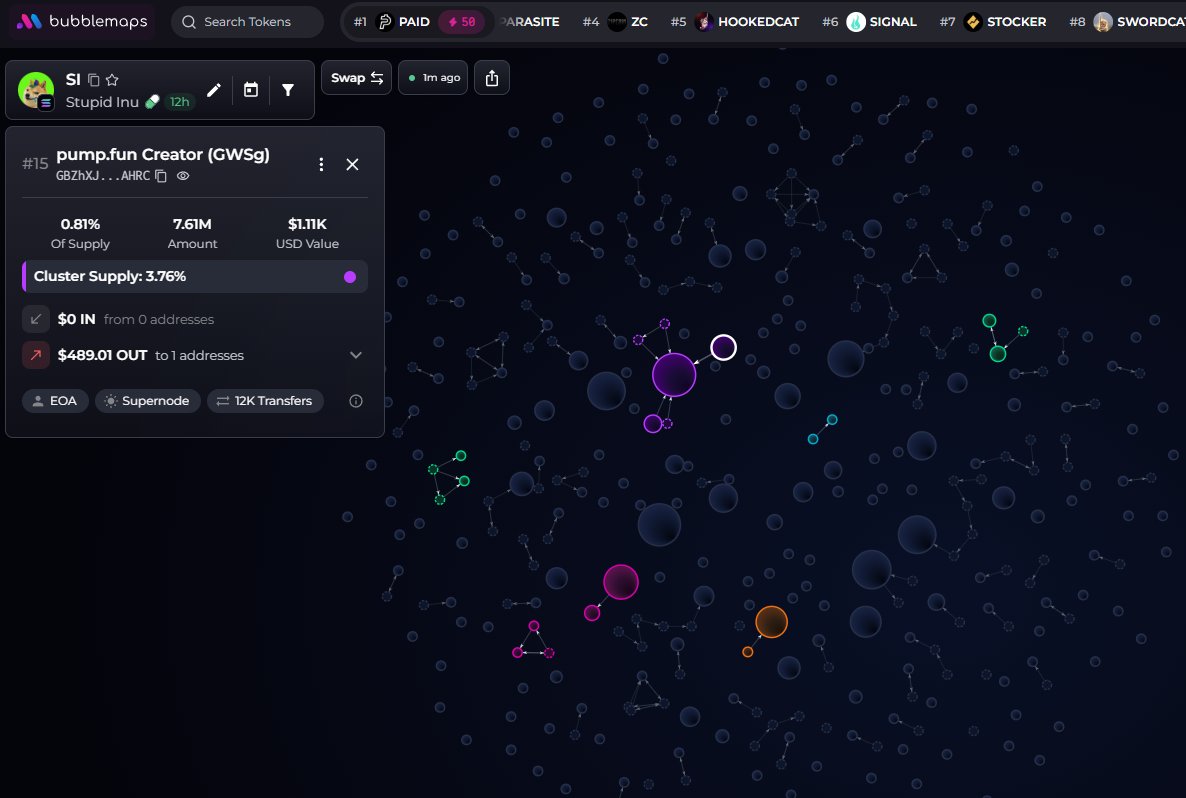Screen dimensions: 1186x798
Task: Click the Cluster Supply purple dot
Action: tap(349, 277)
